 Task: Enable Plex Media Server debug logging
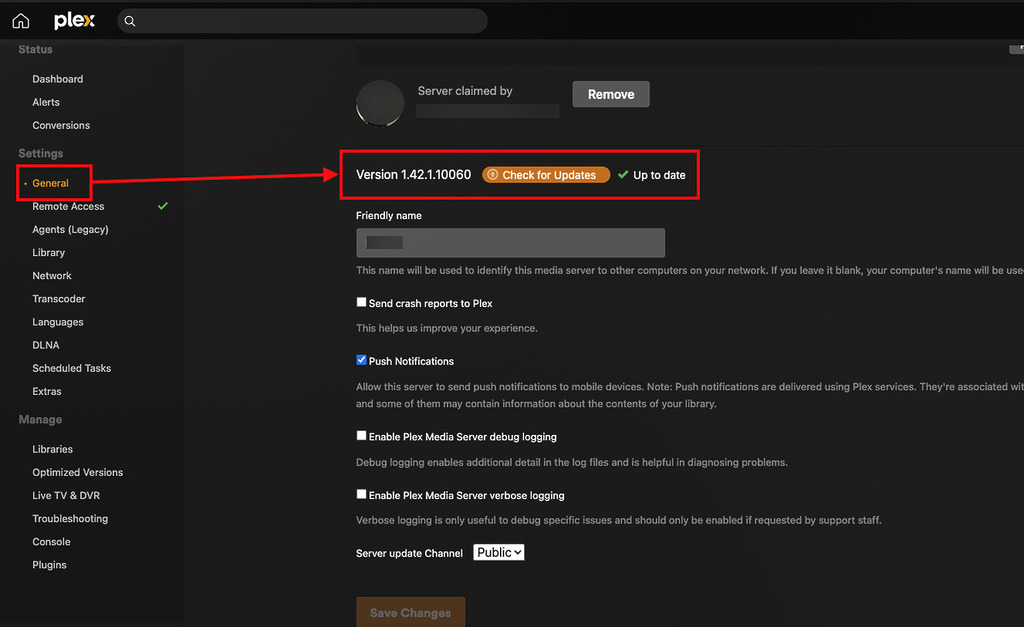click(361, 436)
